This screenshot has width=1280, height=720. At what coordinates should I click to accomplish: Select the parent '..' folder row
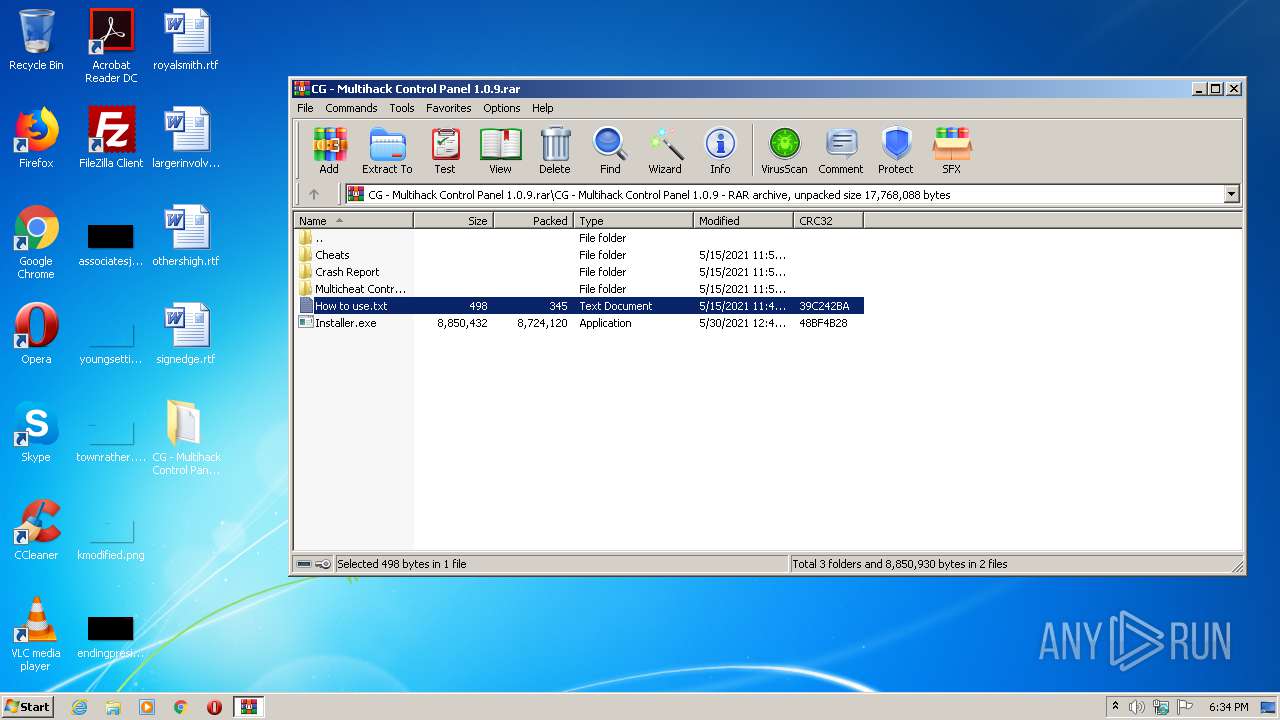pos(579,238)
